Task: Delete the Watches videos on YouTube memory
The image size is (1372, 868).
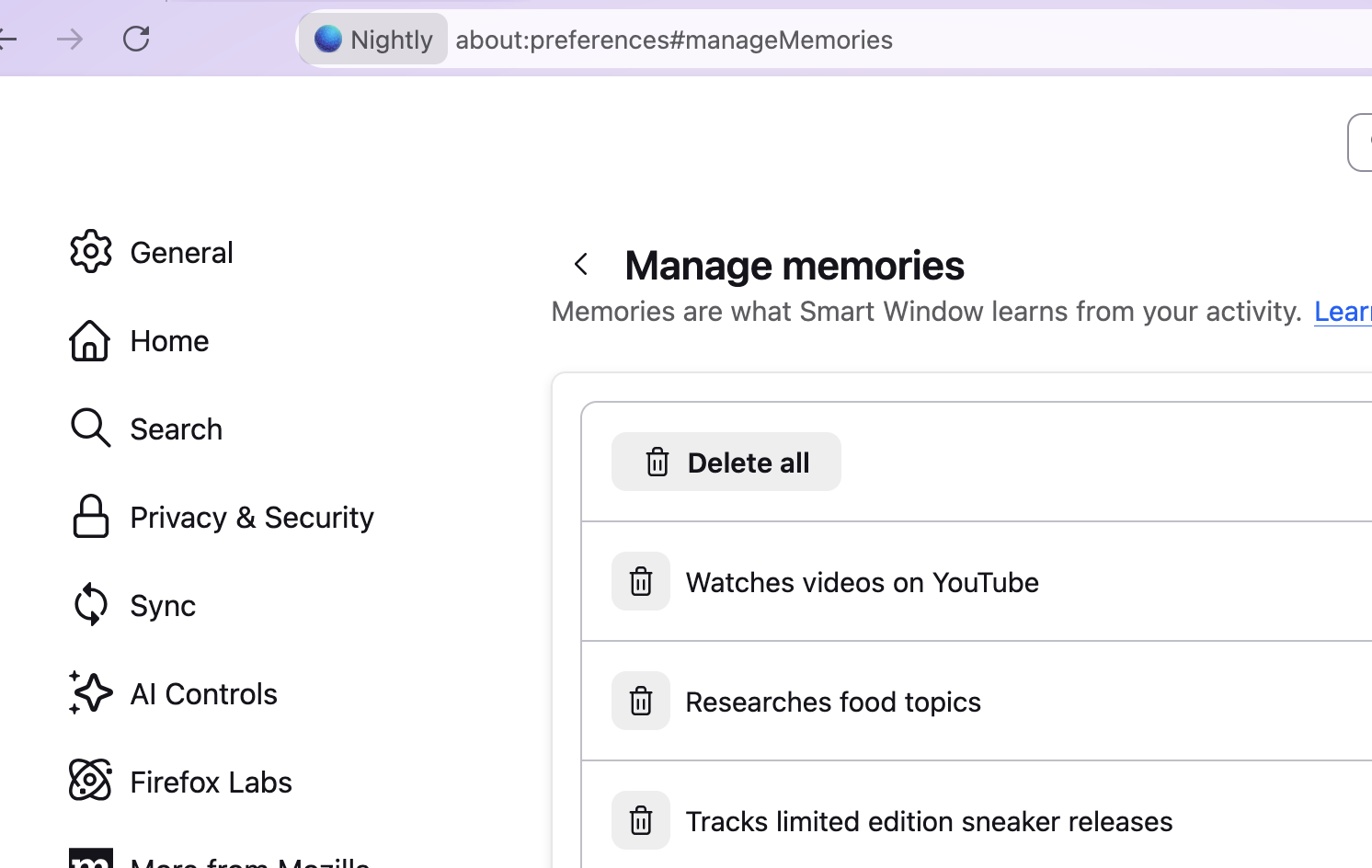Action: point(641,581)
